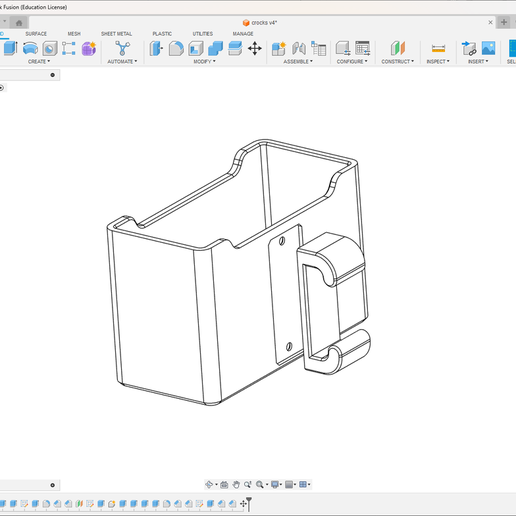The image size is (516, 516).
Task: Close the crocks v4 document tab
Action: (x=490, y=22)
